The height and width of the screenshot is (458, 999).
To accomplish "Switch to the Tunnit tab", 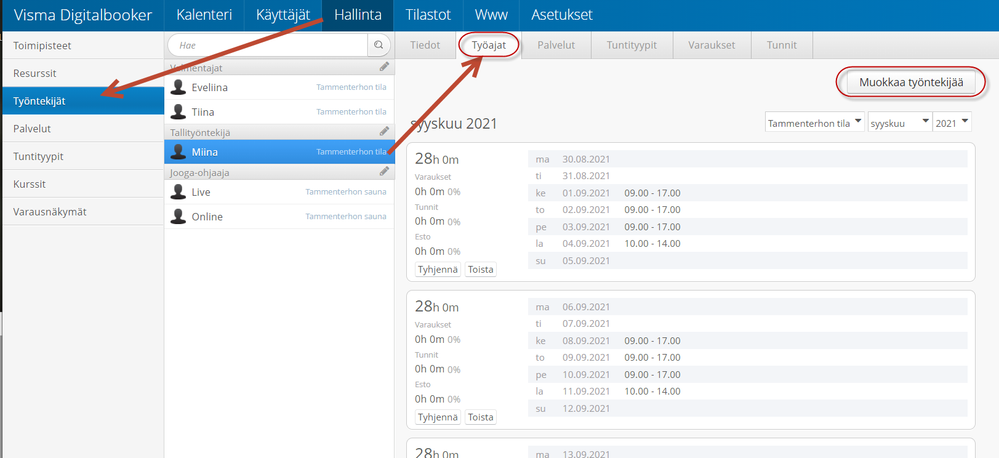I will coord(781,46).
